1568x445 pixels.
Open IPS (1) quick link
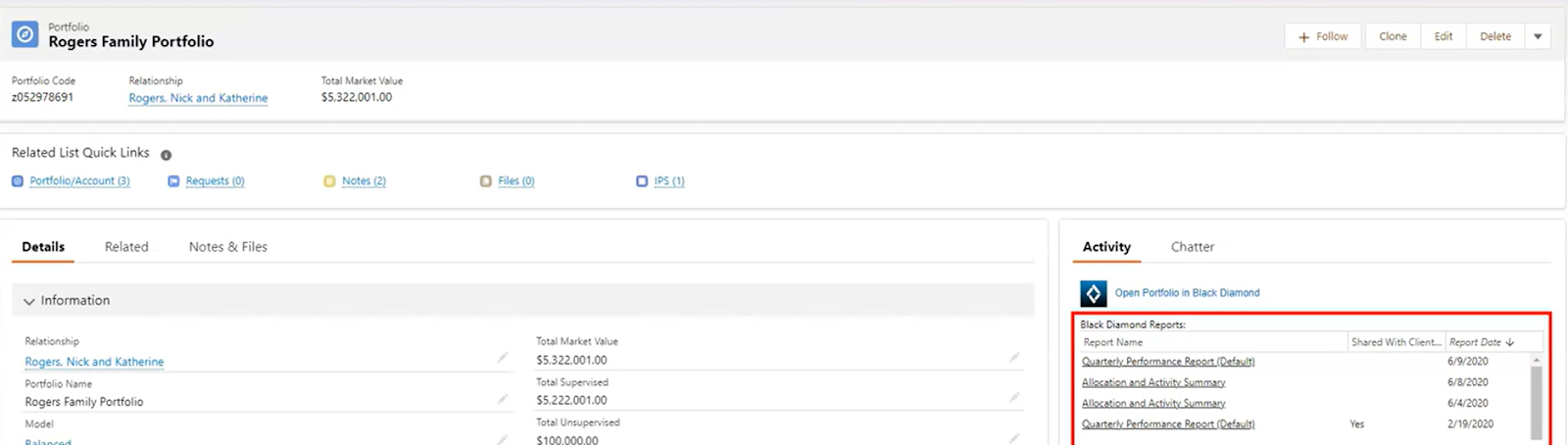pyautogui.click(x=669, y=181)
